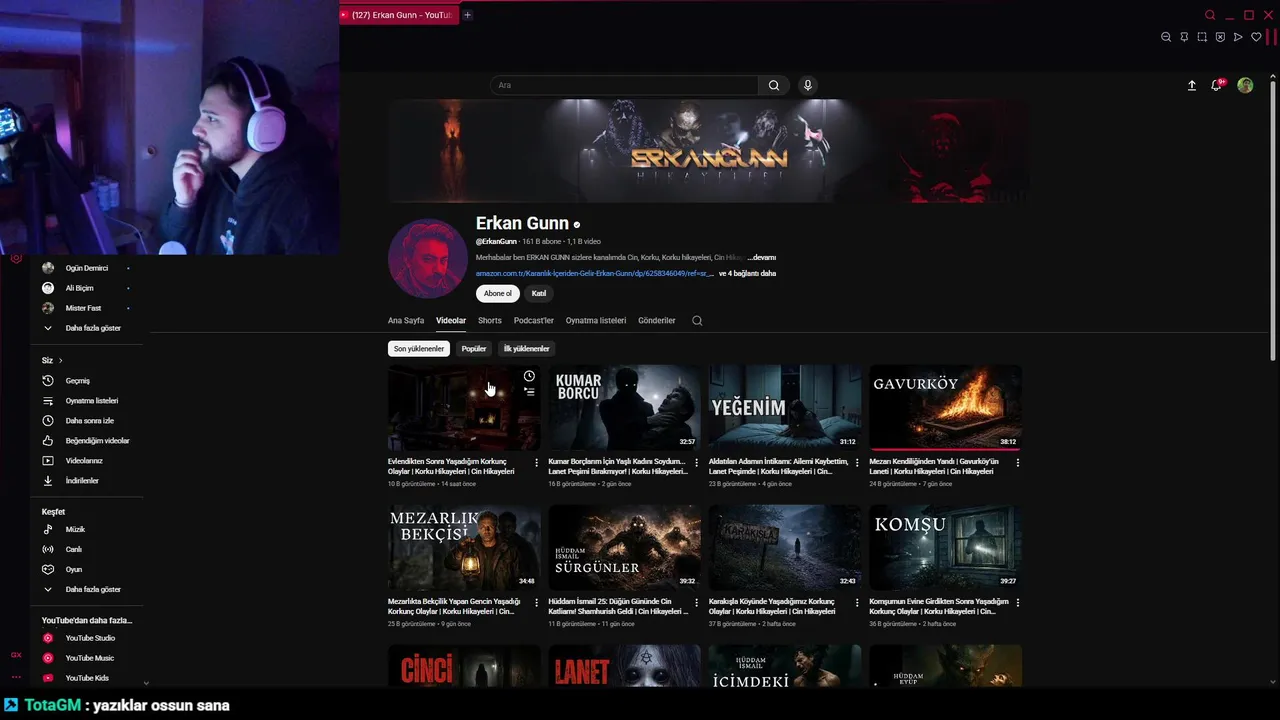Switch to the Podcast'ler channel tab
The width and height of the screenshot is (1280, 720).
point(534,321)
